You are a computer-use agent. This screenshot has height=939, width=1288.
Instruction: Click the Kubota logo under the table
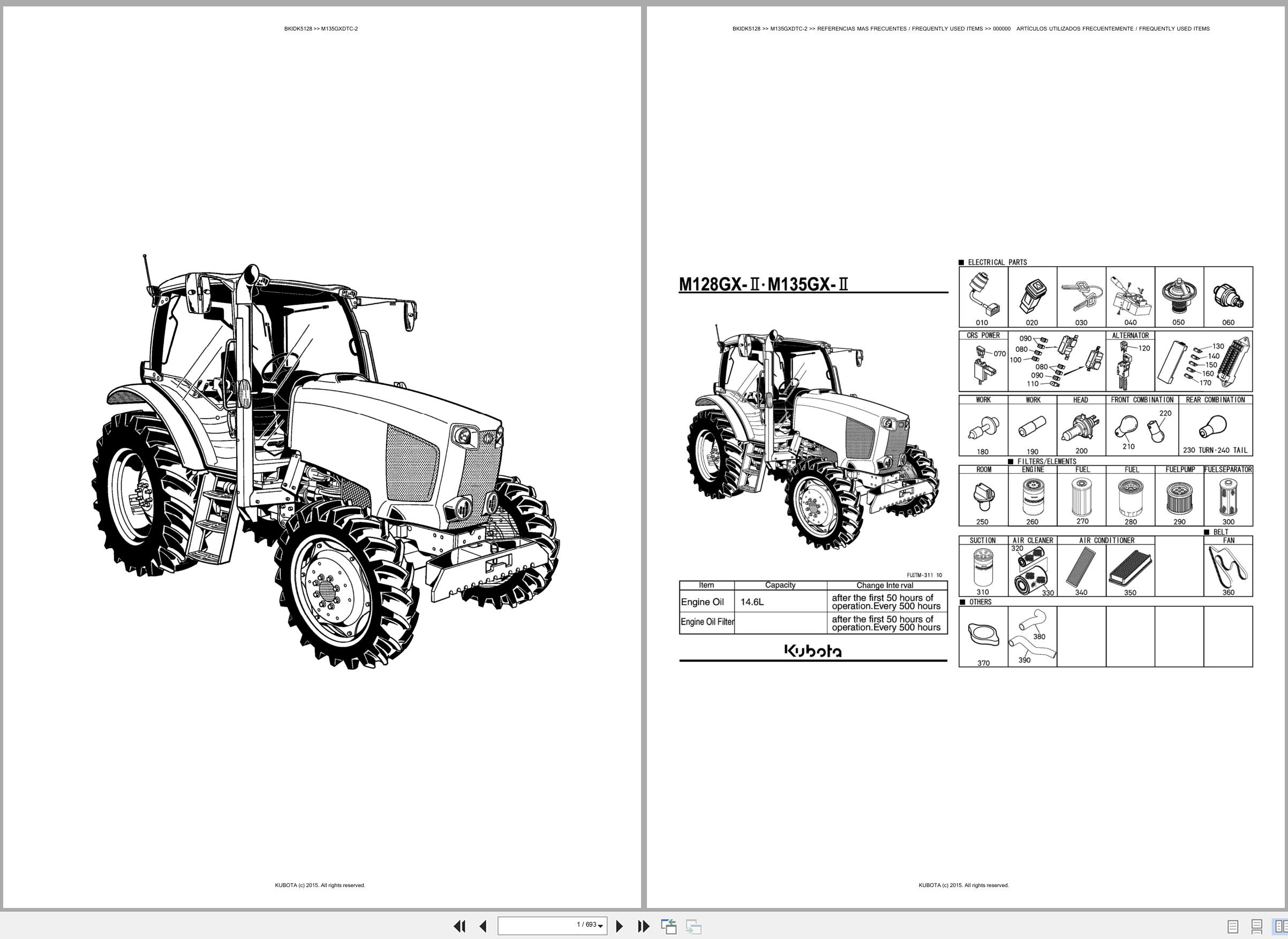point(812,651)
